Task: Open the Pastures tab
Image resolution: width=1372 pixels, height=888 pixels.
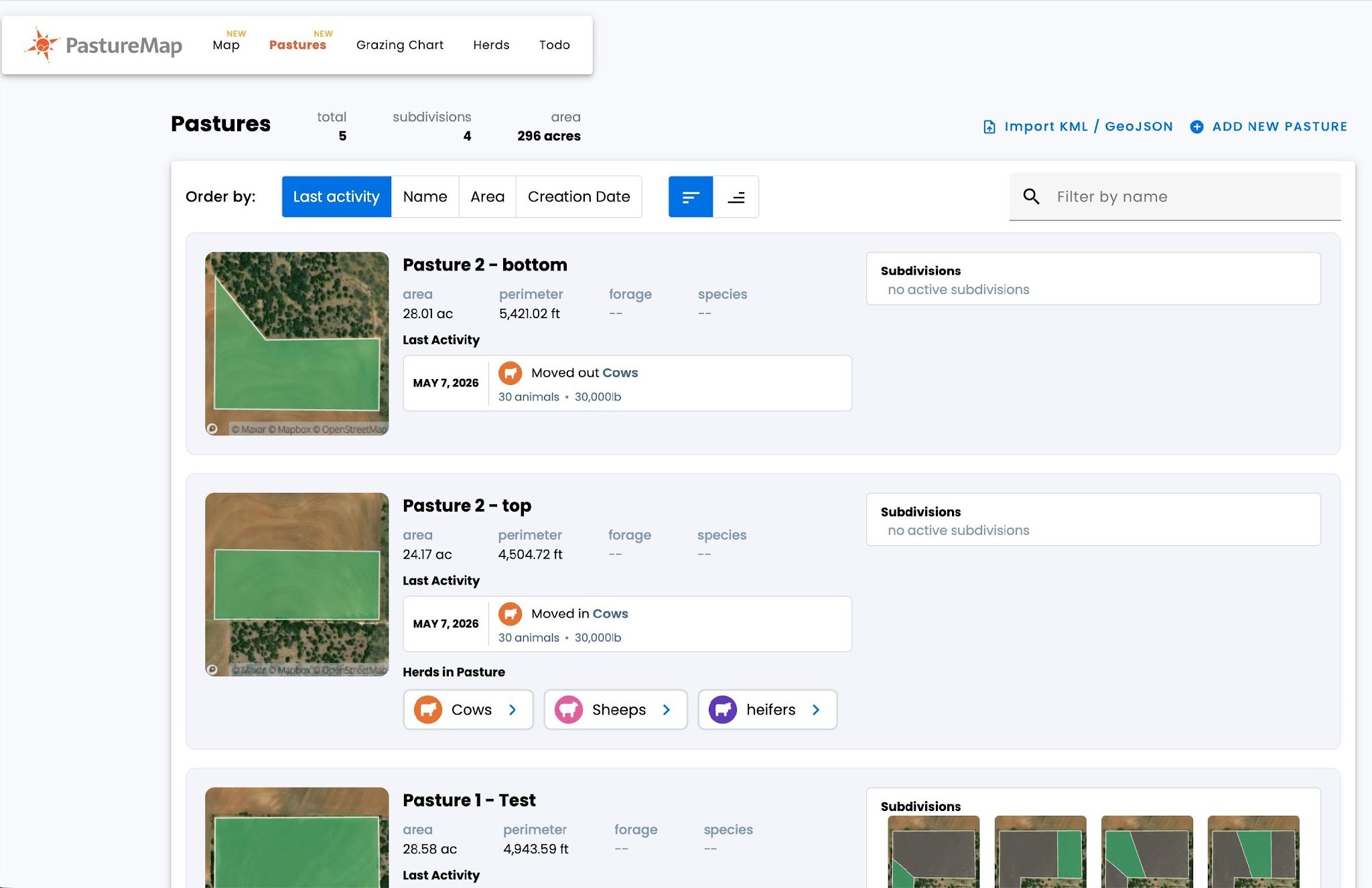Action: pyautogui.click(x=297, y=45)
